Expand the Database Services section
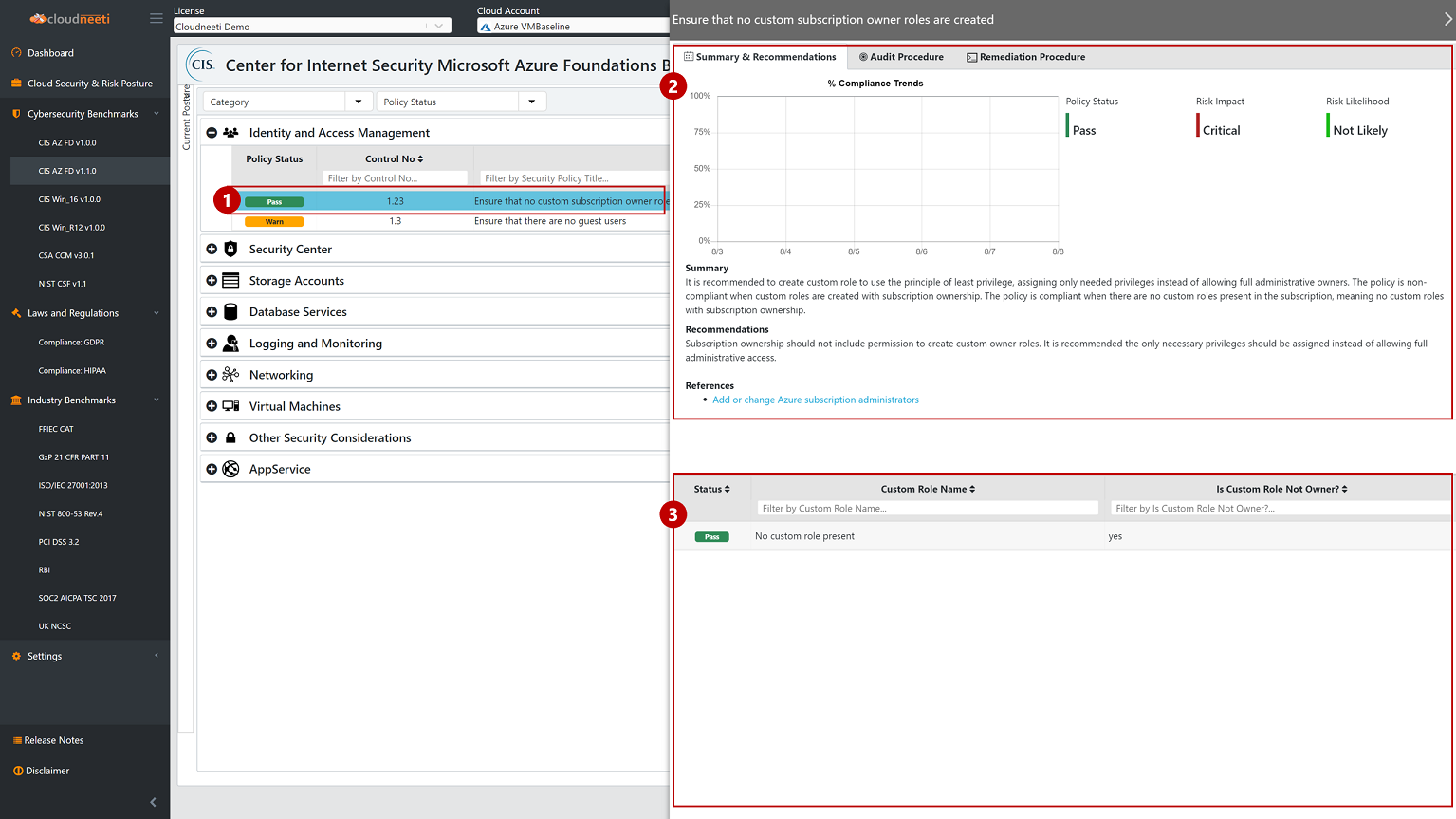Viewport: 1456px width, 819px height. coord(212,312)
